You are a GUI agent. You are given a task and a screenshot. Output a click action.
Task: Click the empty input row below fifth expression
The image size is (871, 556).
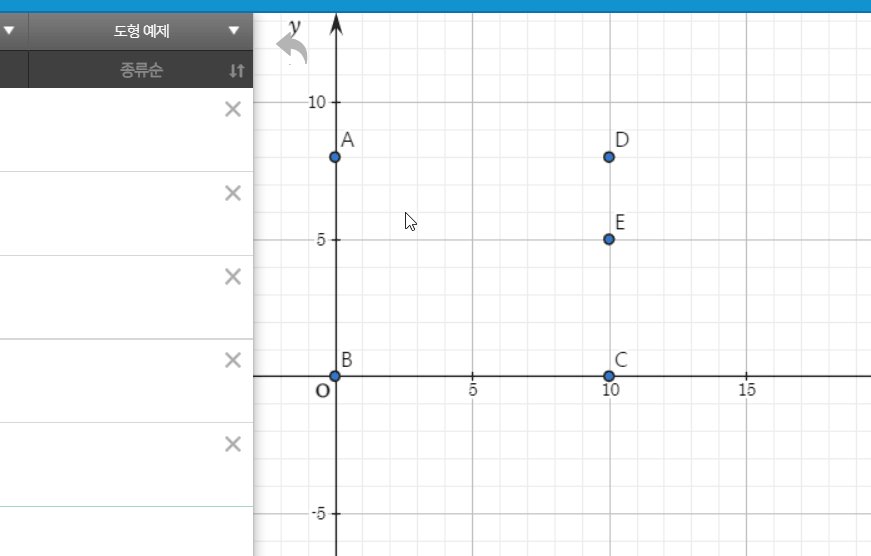(126, 531)
